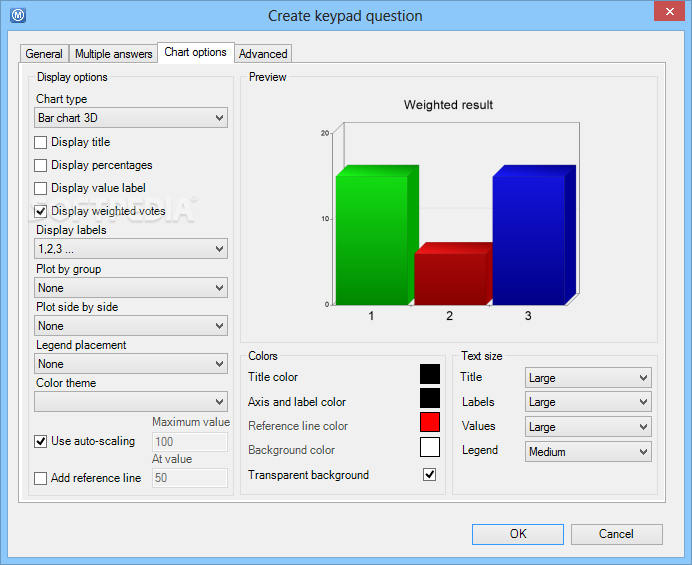This screenshot has width=692, height=565.
Task: Check Display value label option
Action: (x=41, y=188)
